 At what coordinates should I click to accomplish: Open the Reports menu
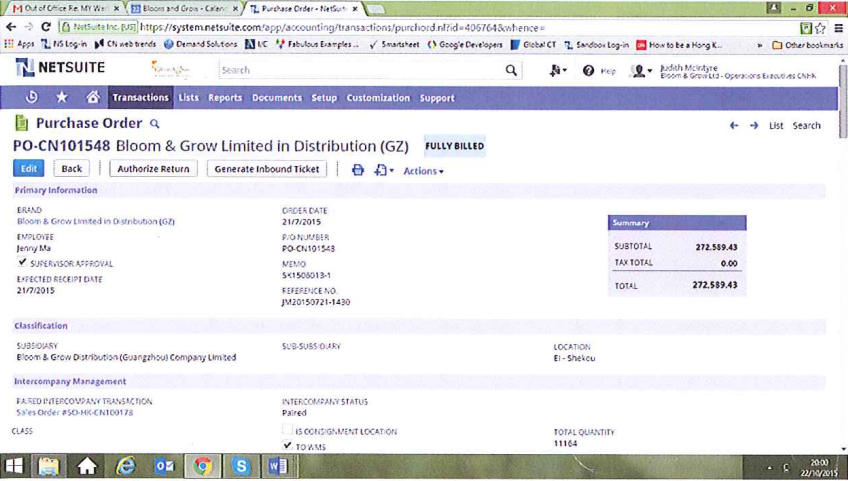[x=225, y=98]
